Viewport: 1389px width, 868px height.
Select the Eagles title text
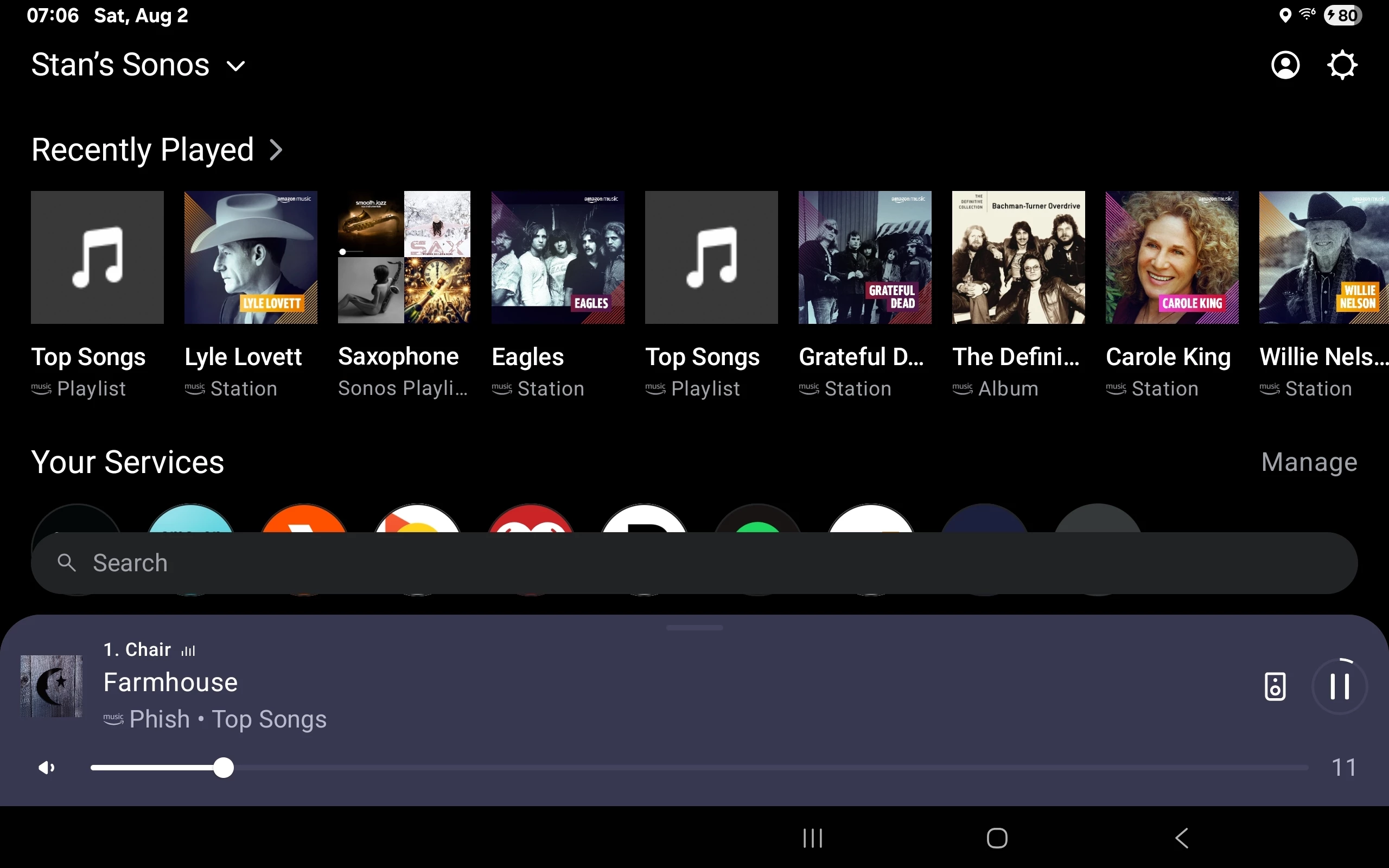528,357
